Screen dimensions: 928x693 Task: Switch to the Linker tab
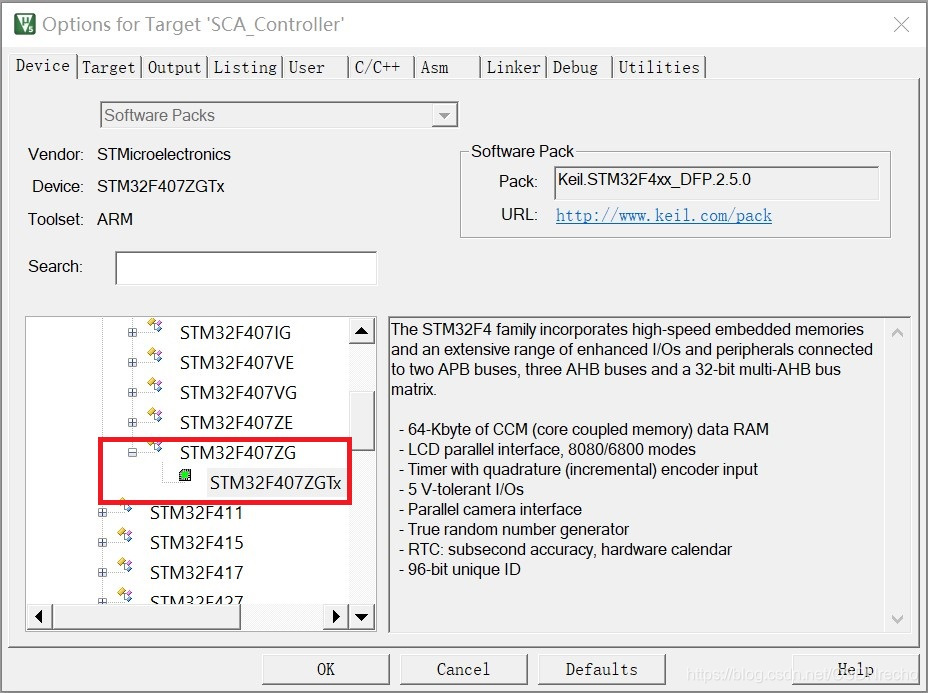513,67
